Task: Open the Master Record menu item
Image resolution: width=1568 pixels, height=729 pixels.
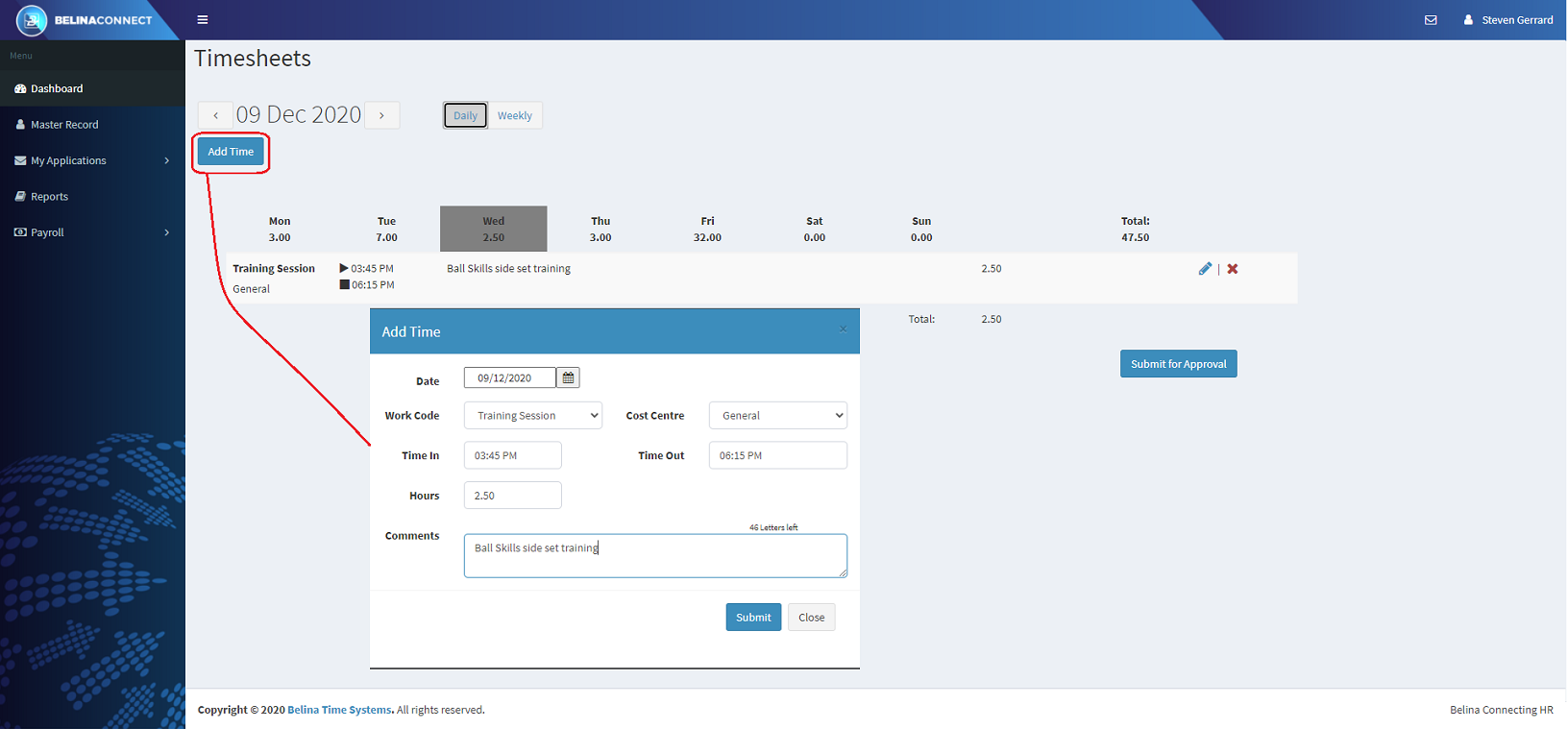Action: point(92,125)
